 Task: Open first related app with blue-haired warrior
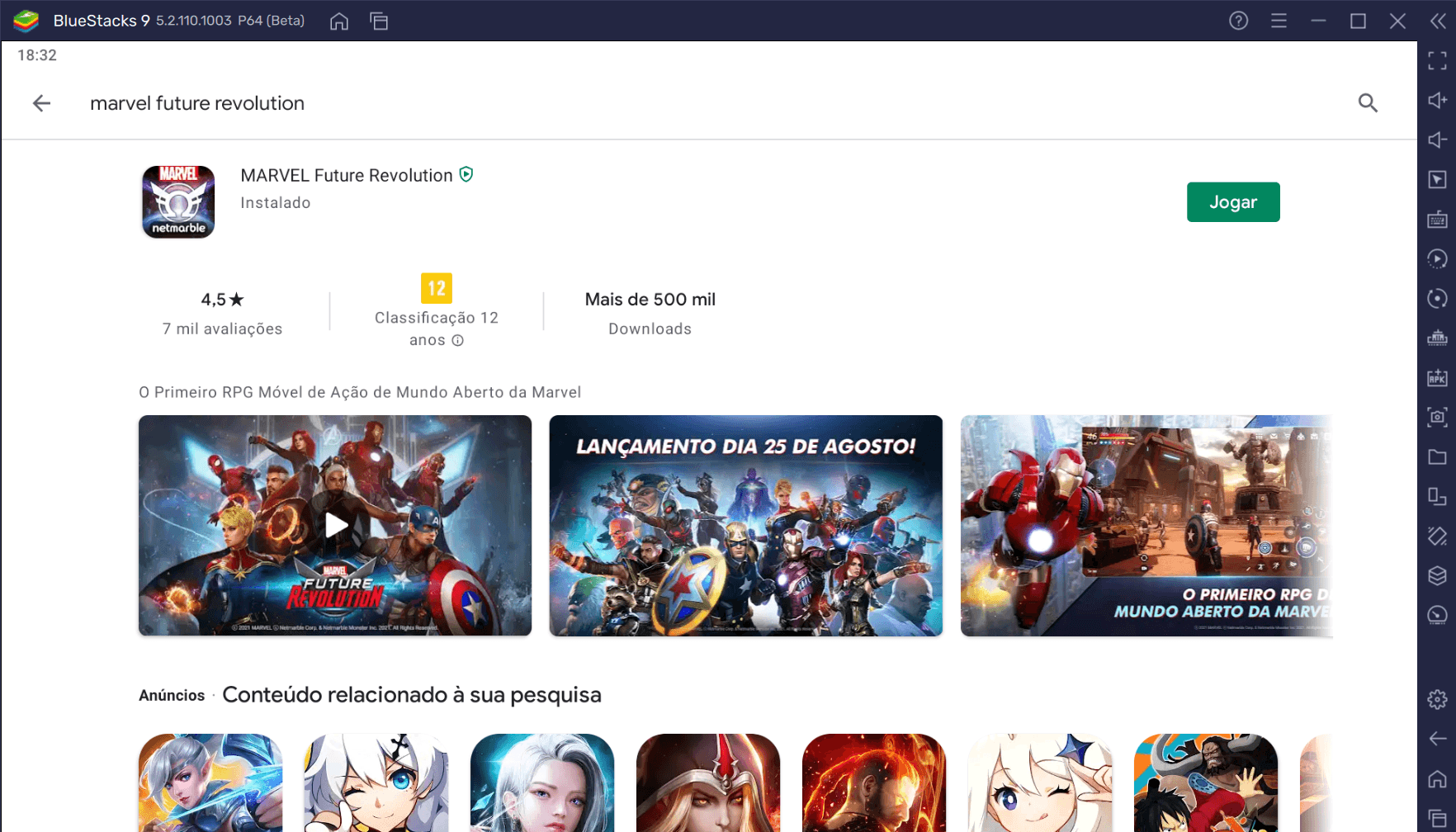pos(210,782)
